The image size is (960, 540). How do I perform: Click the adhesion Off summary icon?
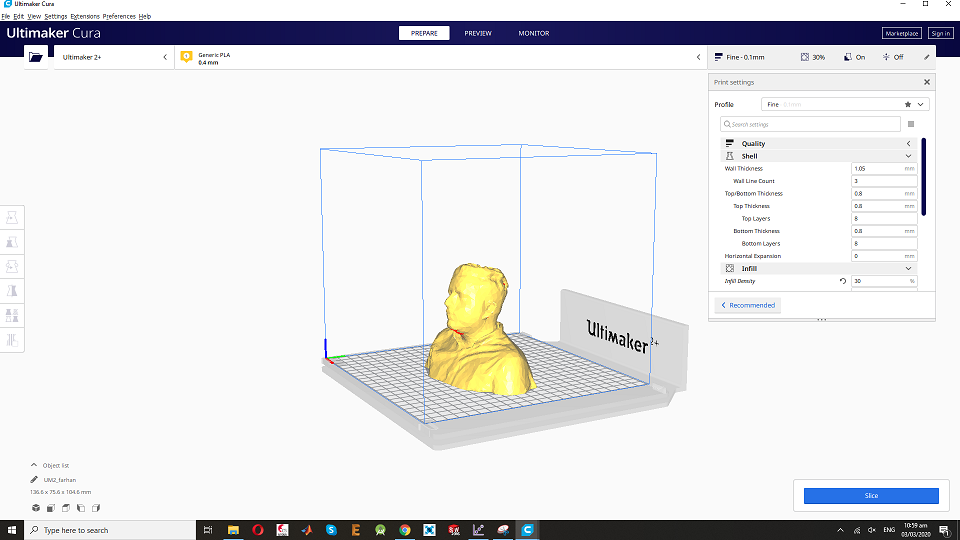pos(886,57)
